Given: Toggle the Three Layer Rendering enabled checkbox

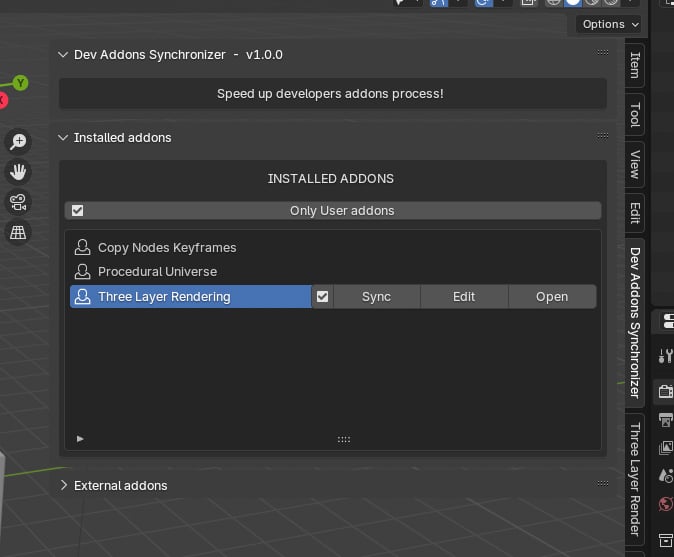Looking at the screenshot, I should [322, 297].
